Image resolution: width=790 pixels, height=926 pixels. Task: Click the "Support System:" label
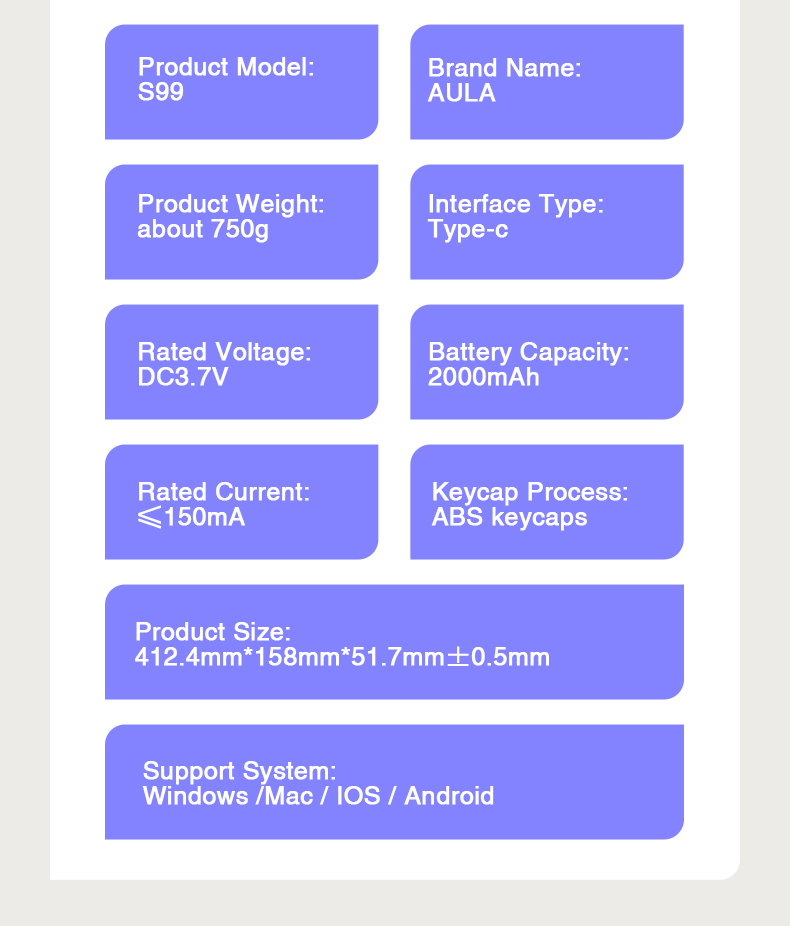coord(240,771)
